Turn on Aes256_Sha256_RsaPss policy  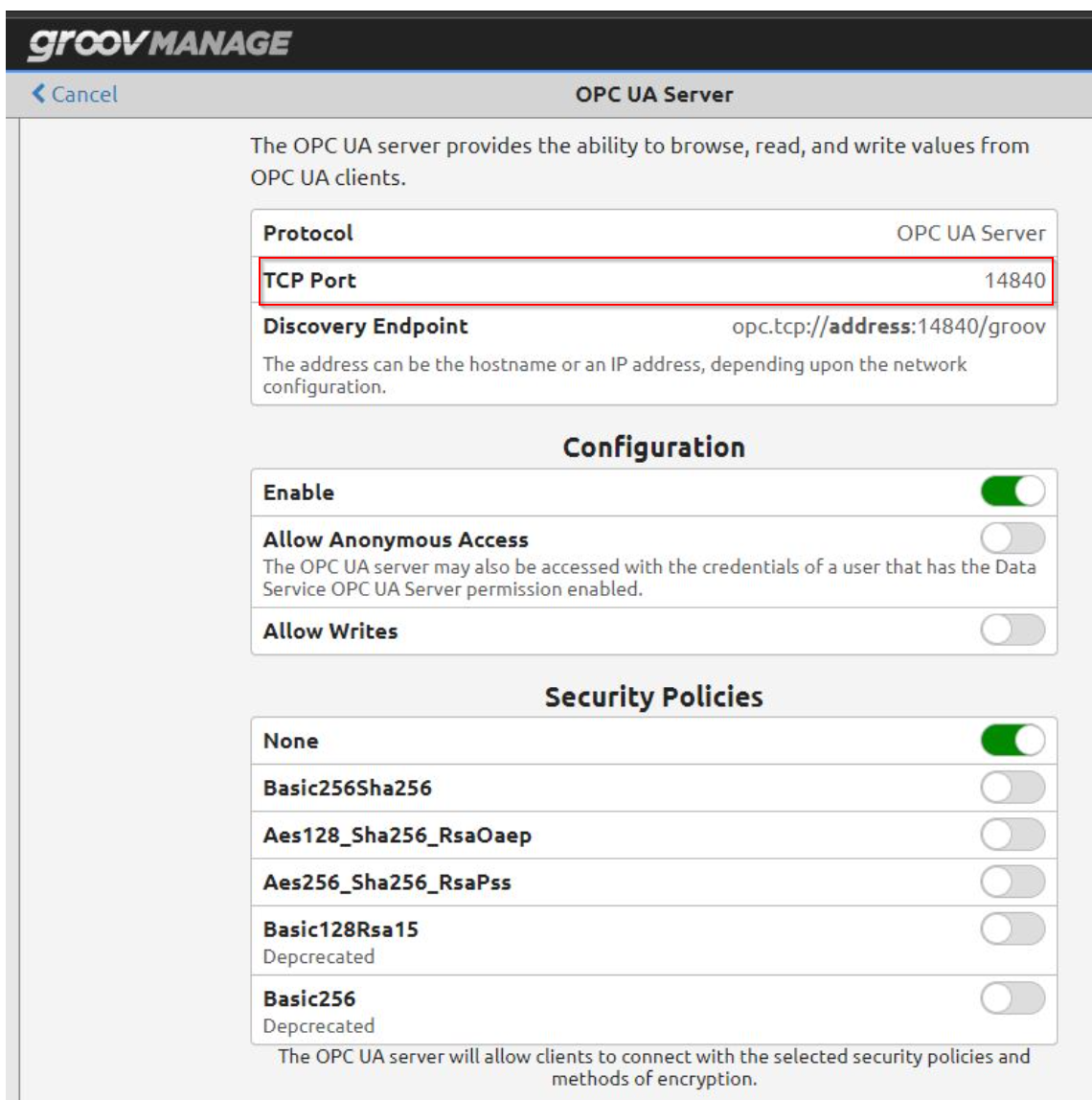coord(1012,882)
